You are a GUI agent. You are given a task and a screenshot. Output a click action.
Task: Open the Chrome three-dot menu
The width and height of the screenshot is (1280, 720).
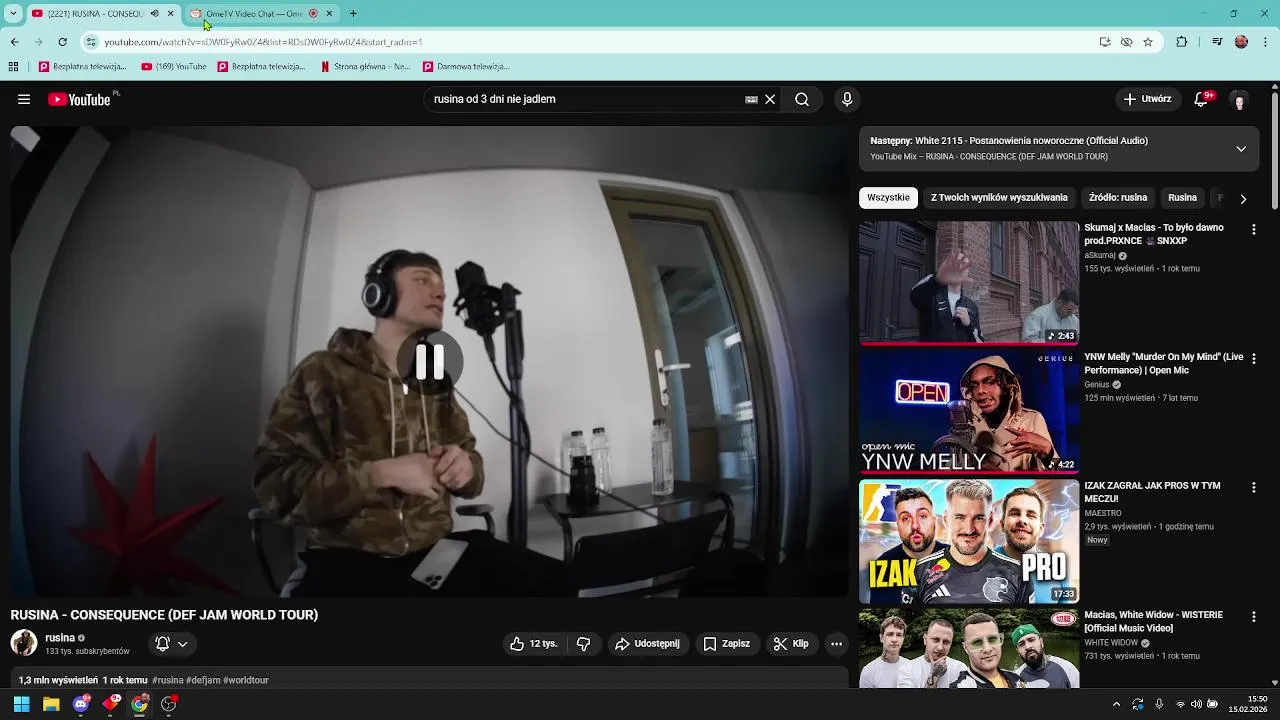coord(1266,42)
